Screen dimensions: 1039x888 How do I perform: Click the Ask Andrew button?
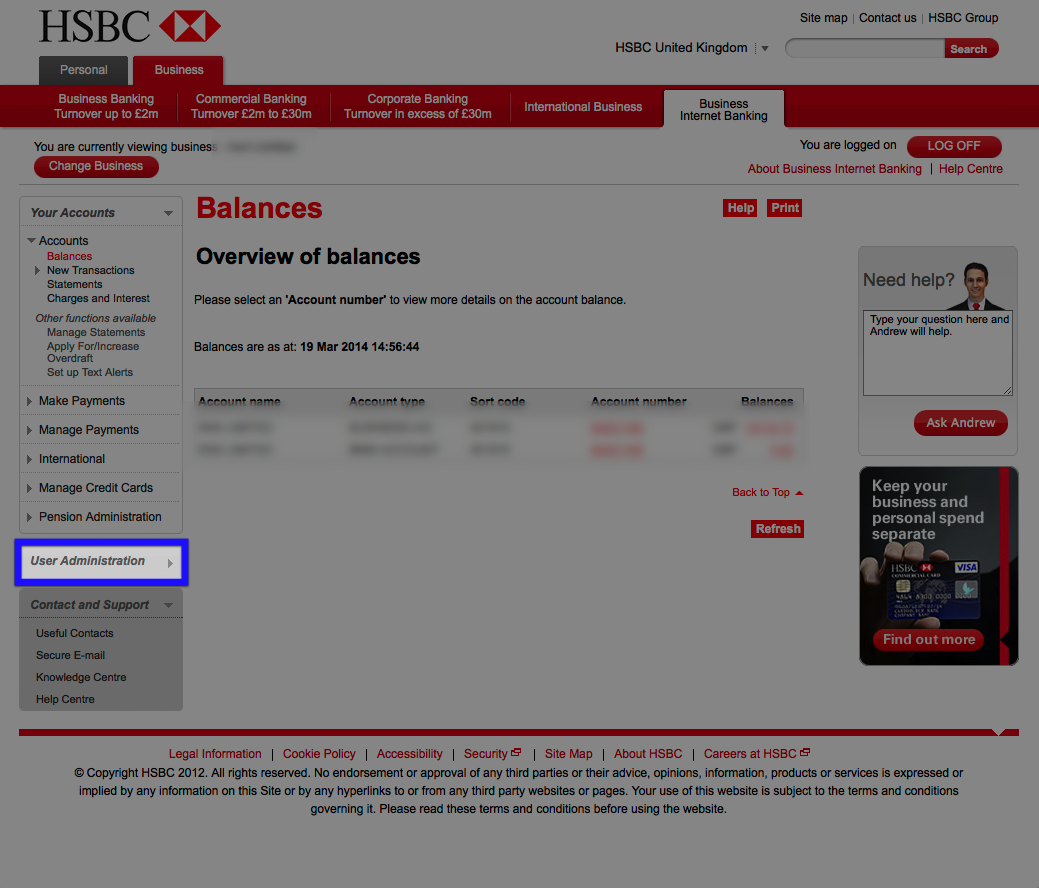960,423
